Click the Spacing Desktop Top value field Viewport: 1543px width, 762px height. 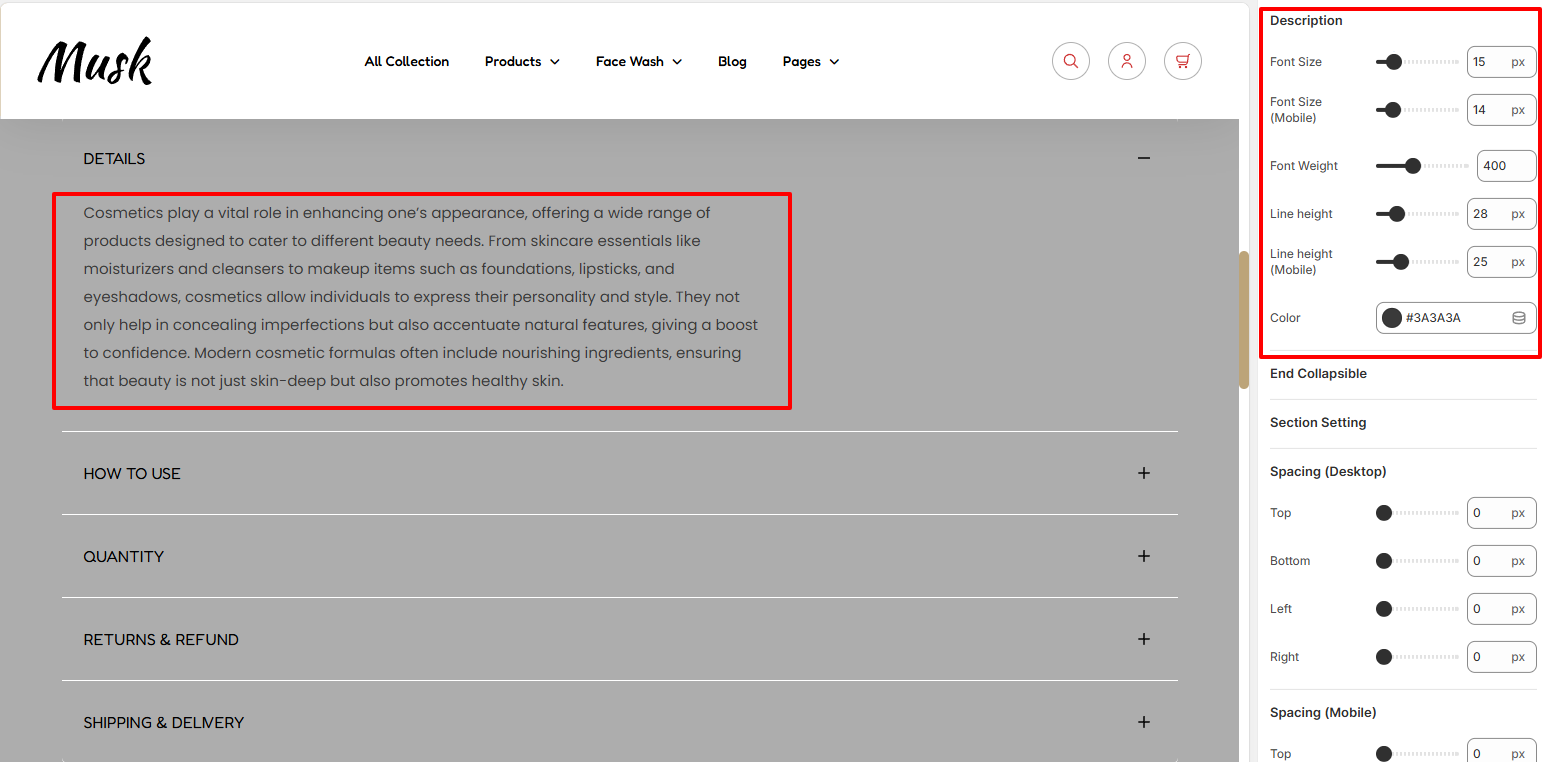[x=1501, y=513]
